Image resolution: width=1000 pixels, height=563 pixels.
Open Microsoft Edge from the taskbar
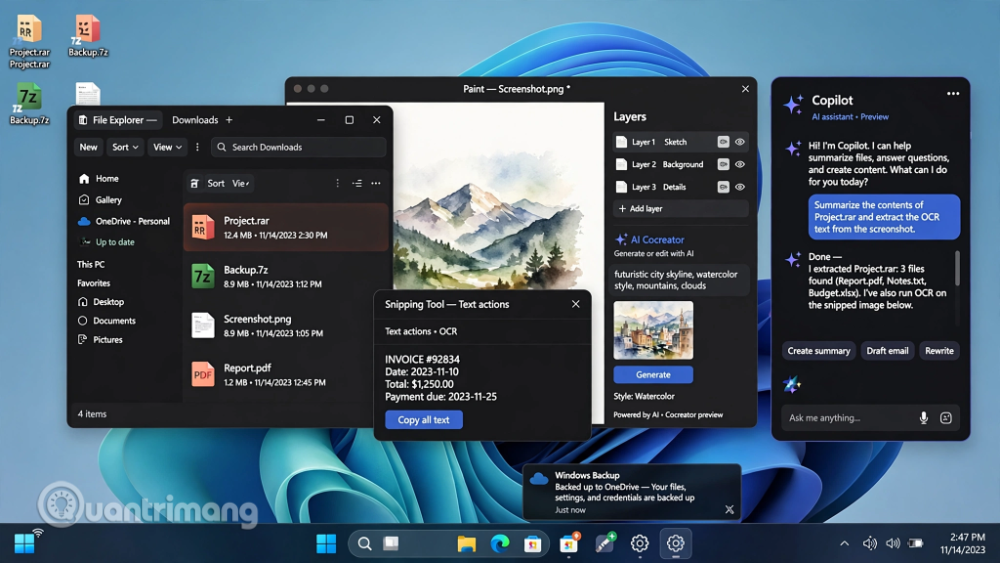click(x=500, y=543)
